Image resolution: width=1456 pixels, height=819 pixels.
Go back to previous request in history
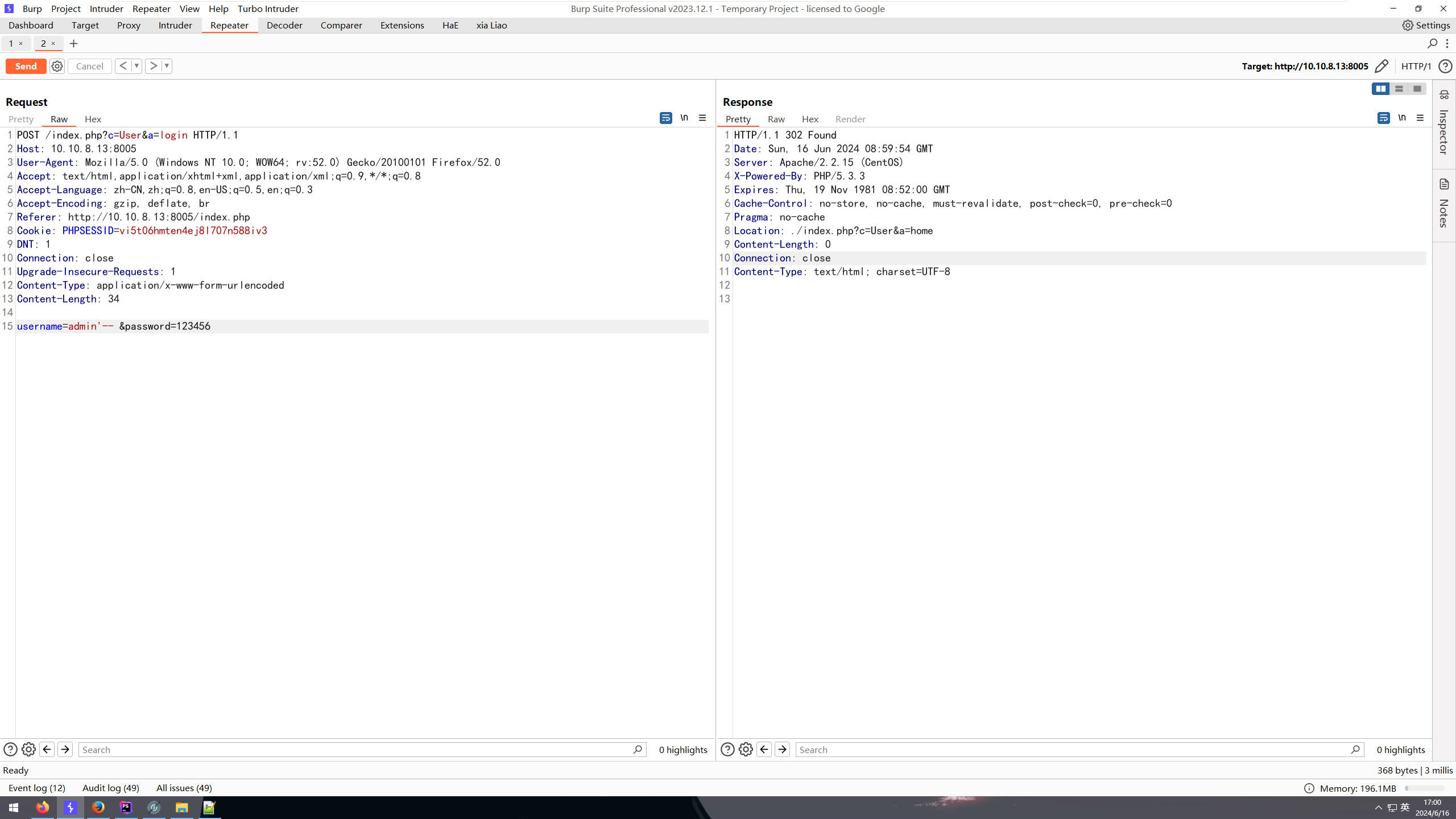(x=123, y=66)
